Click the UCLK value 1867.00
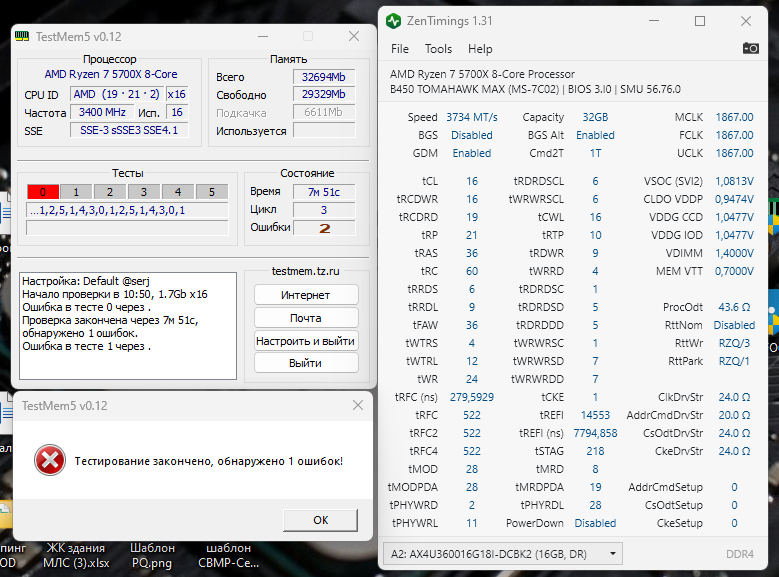 [x=734, y=153]
